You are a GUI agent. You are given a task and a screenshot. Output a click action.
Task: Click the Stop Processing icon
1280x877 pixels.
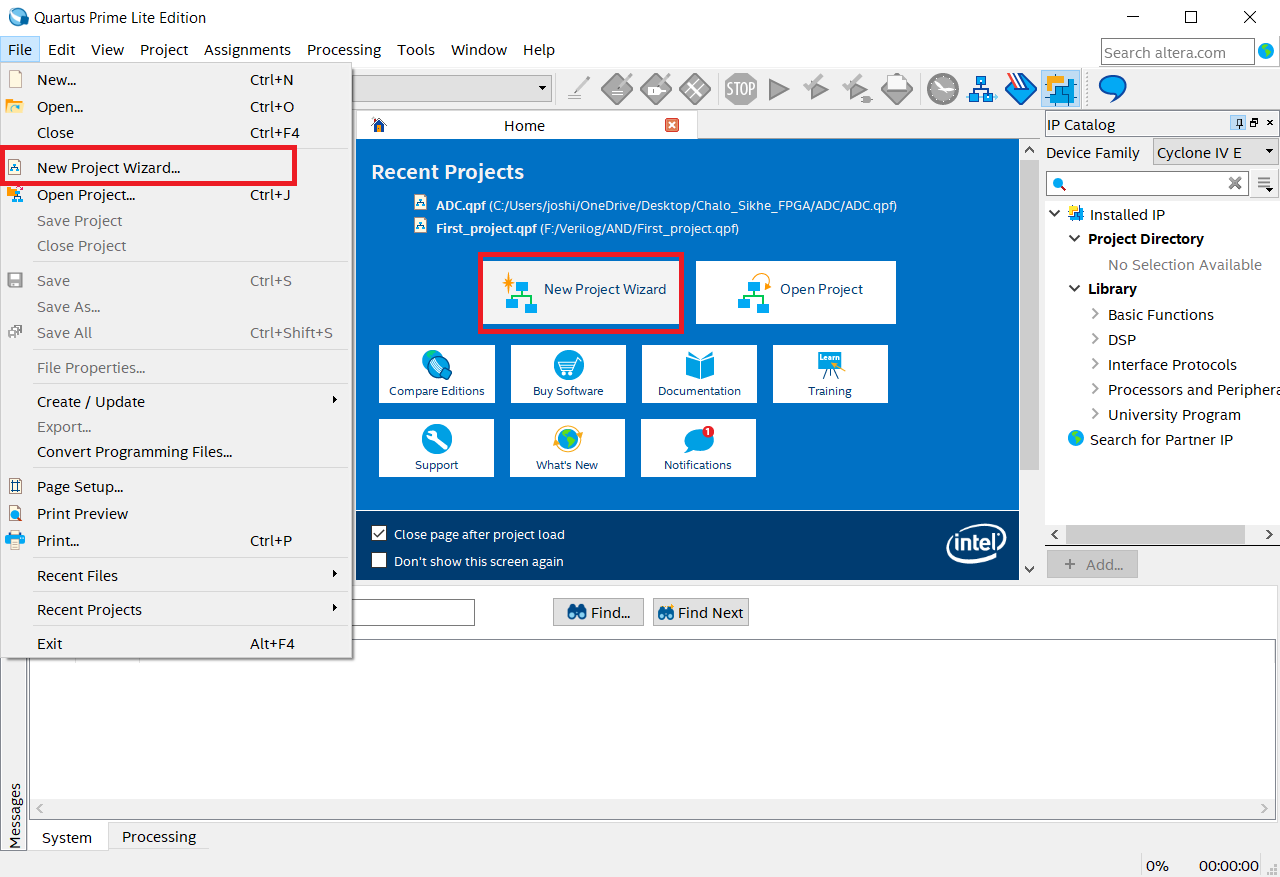(741, 89)
